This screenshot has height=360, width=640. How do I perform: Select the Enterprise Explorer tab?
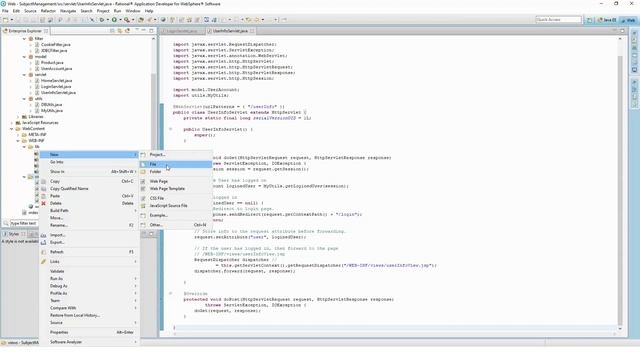pyautogui.click(x=25, y=31)
